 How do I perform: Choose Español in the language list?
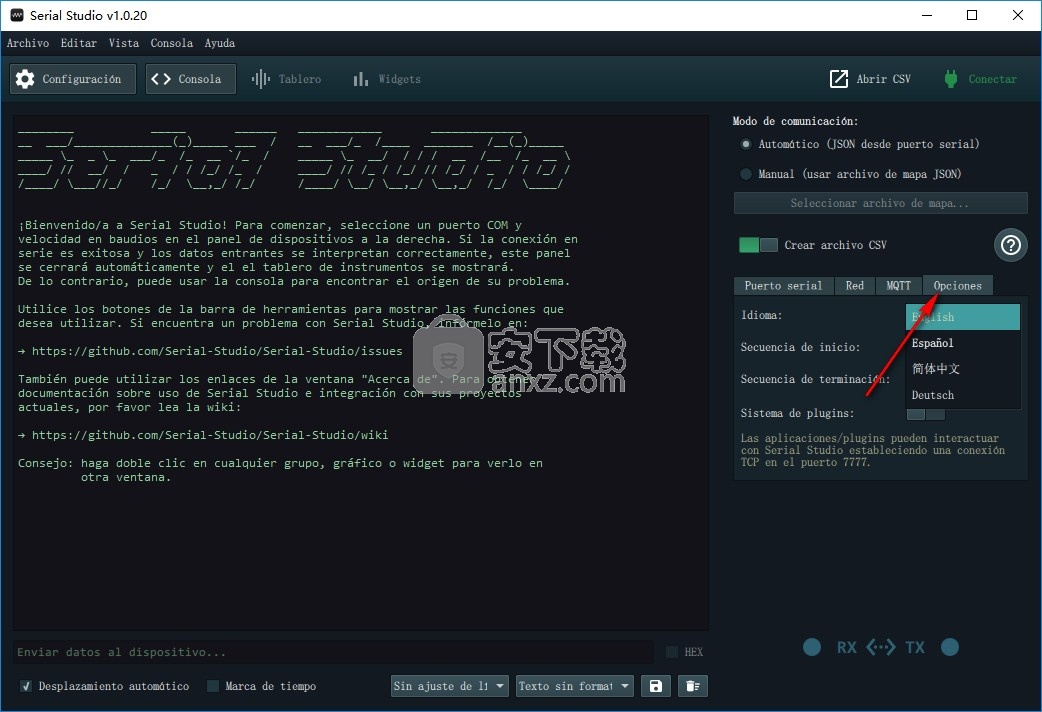pyautogui.click(x=963, y=343)
